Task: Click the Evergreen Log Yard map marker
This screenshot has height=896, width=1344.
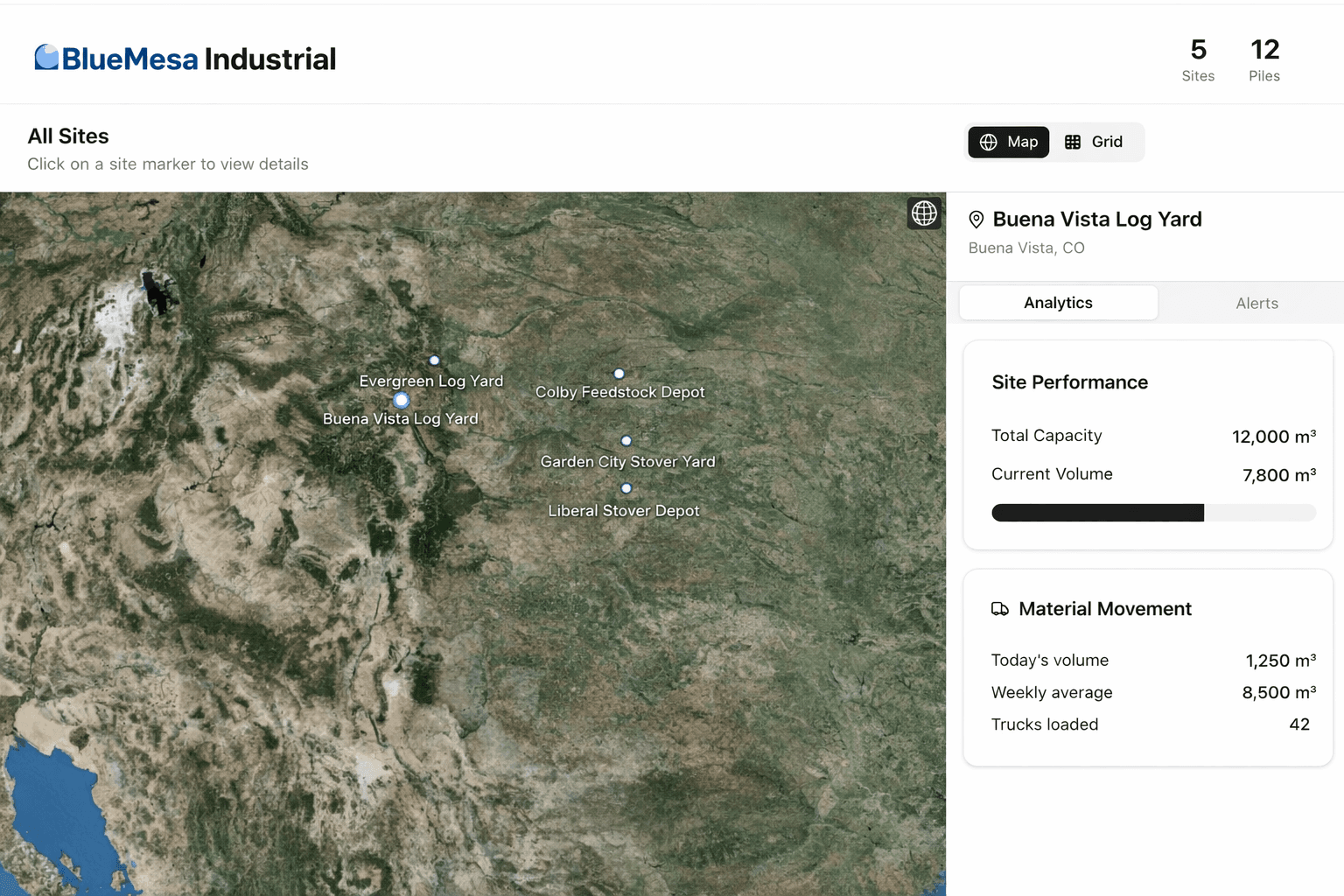Action: pos(434,360)
